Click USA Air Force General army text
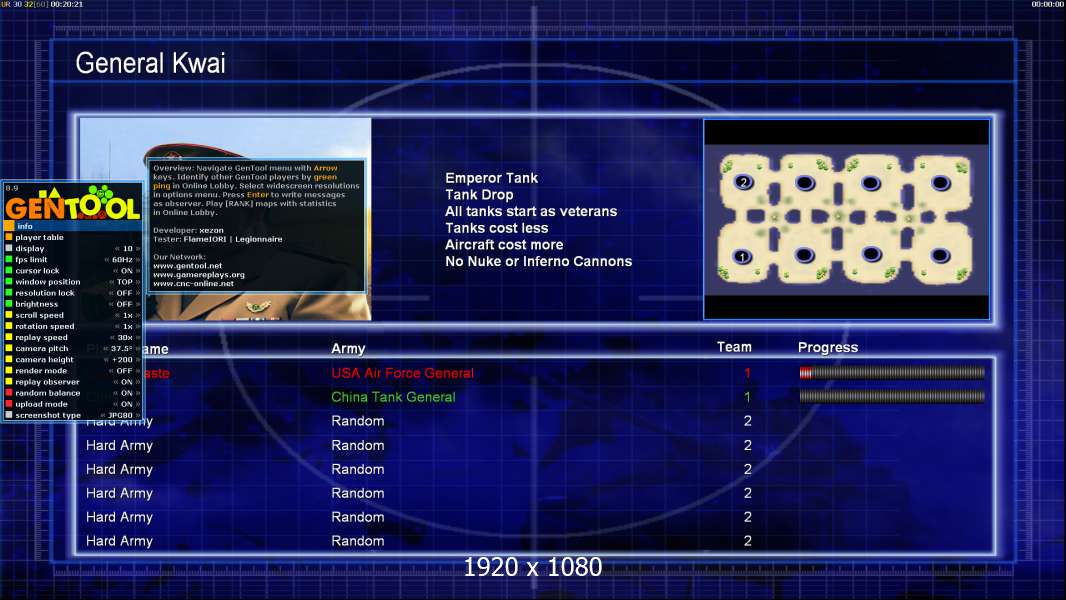The width and height of the screenshot is (1066, 600). (402, 373)
